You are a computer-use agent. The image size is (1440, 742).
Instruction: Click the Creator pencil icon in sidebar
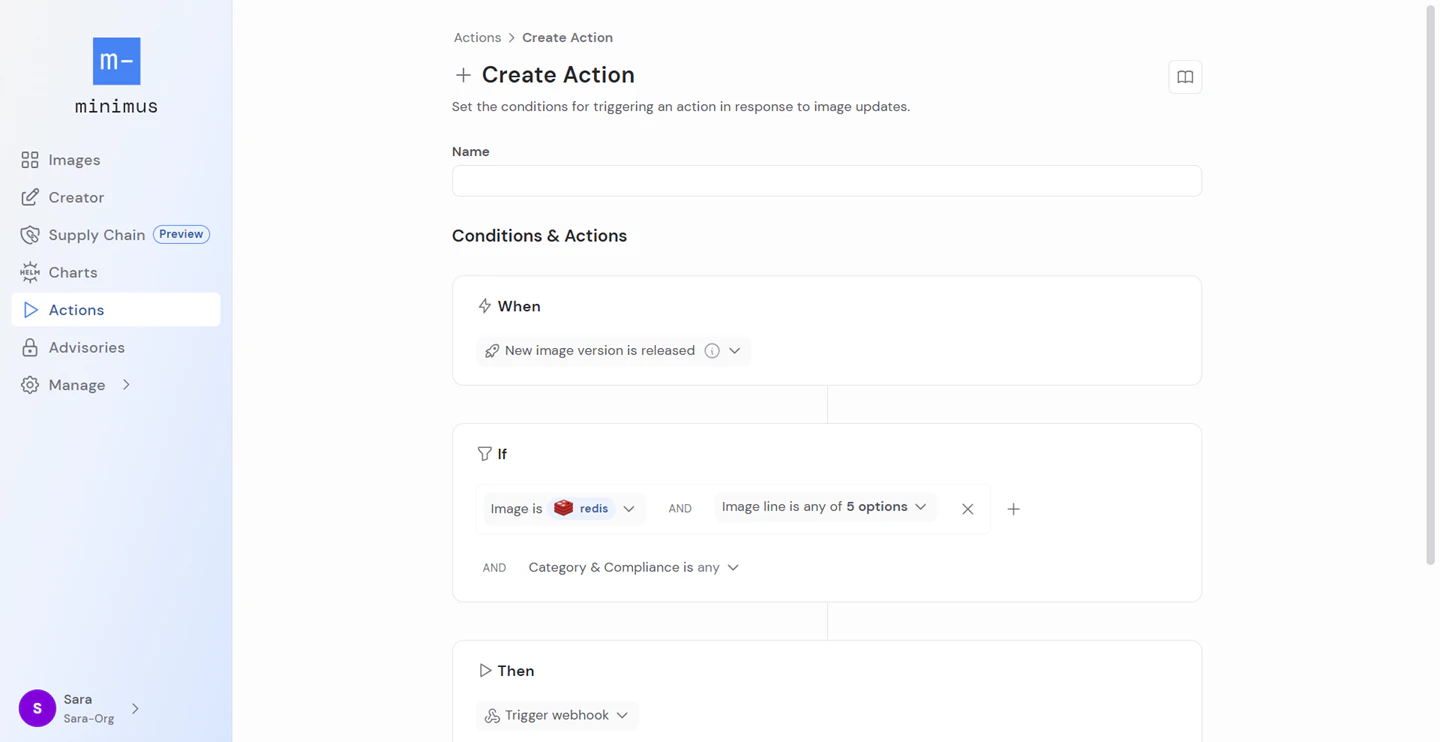[x=31, y=197]
